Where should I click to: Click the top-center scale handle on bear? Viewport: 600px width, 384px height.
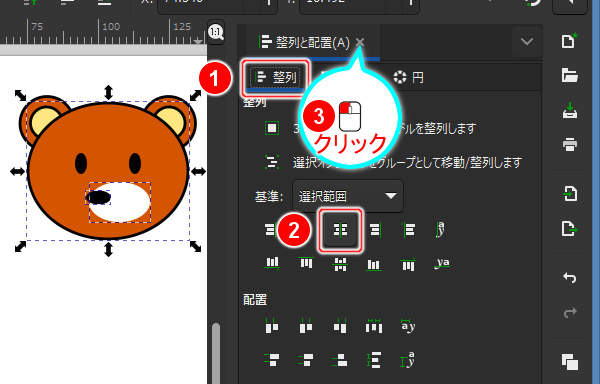pyautogui.click(x=108, y=93)
